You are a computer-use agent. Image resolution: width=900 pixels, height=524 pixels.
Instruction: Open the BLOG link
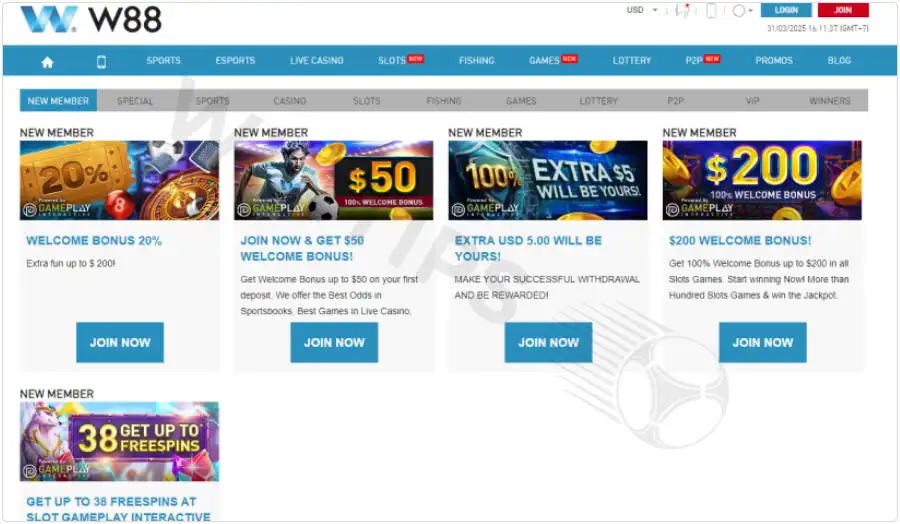point(839,60)
